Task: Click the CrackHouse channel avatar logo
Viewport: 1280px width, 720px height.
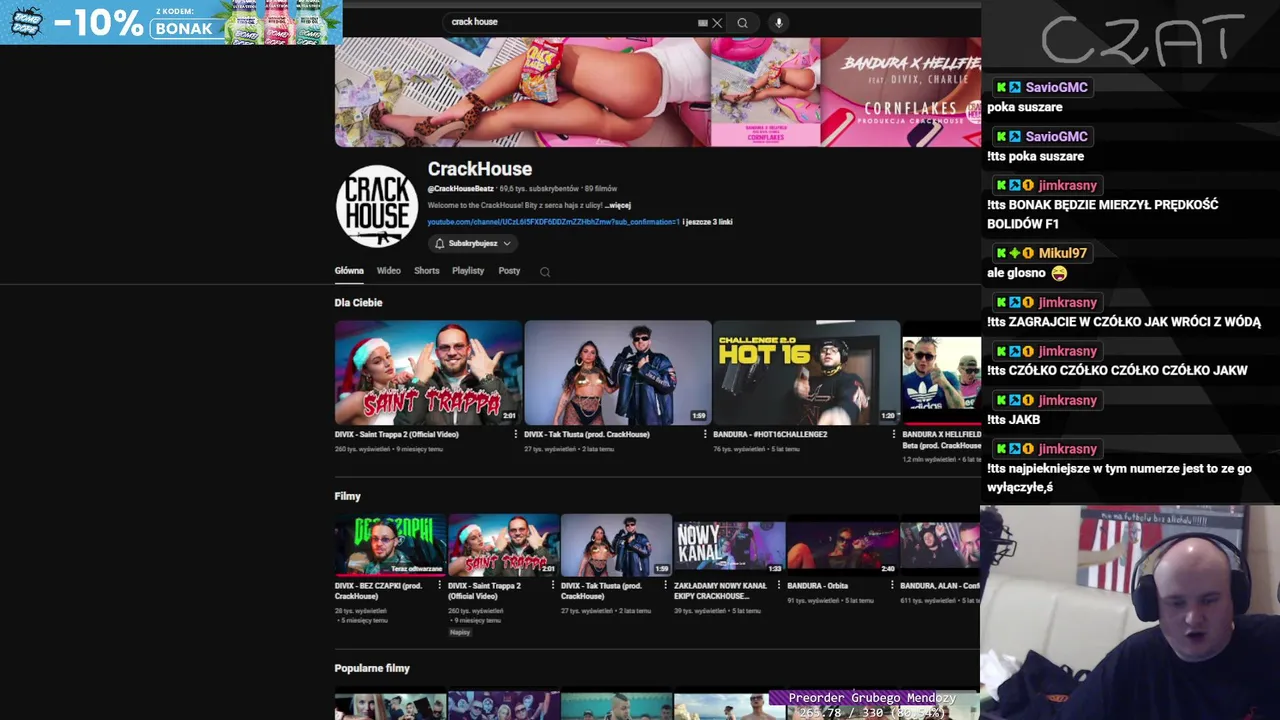Action: (377, 207)
